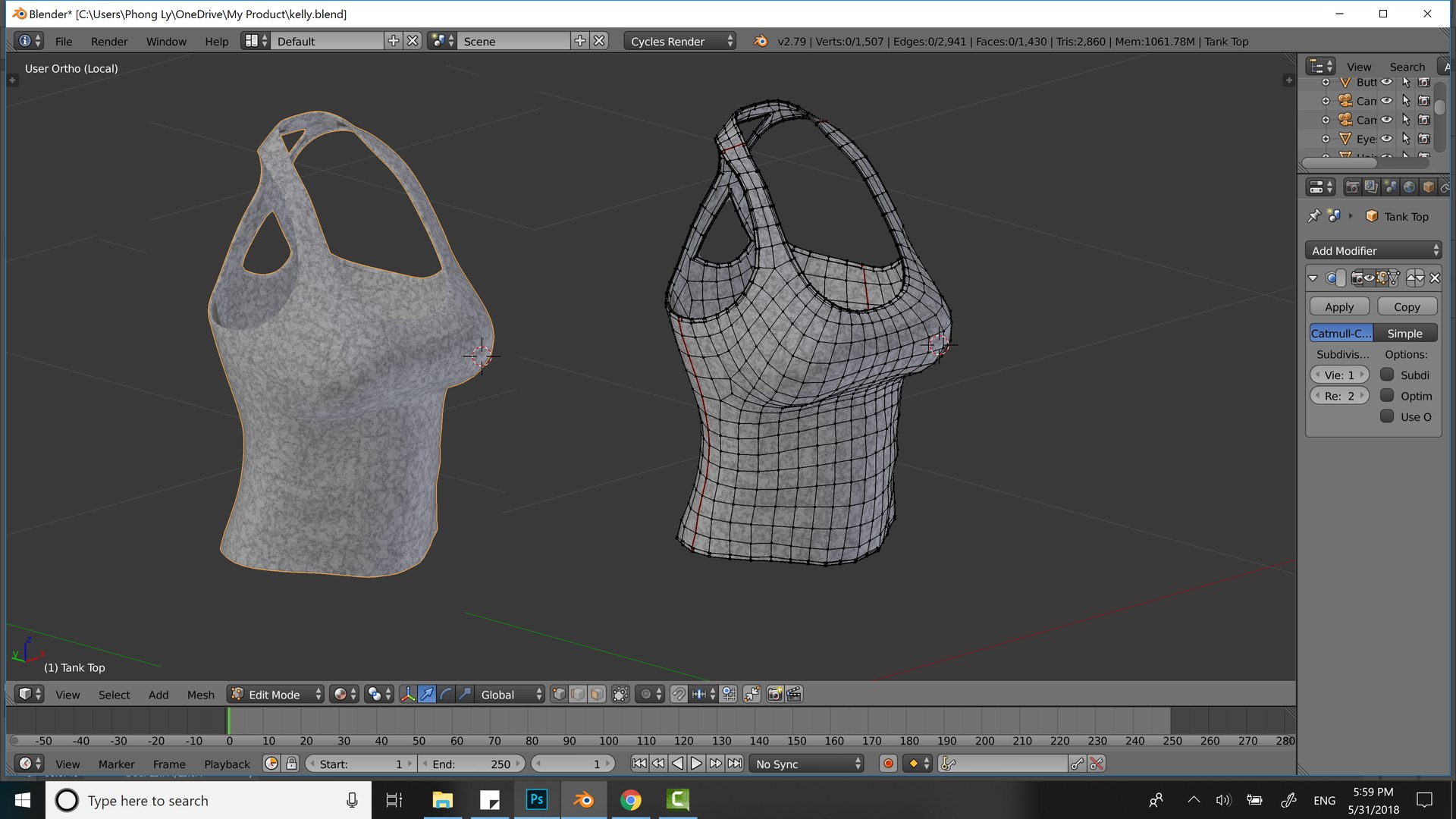Screen dimensions: 1456x819
Task: Open Render properties tab camera icon
Action: click(x=1352, y=187)
